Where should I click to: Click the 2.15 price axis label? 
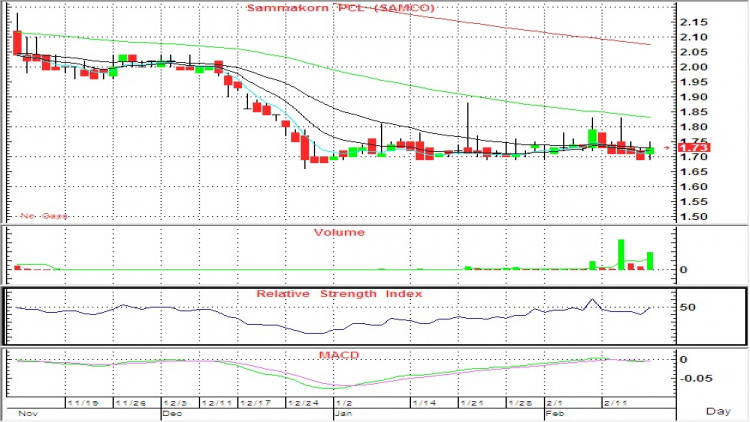694,22
